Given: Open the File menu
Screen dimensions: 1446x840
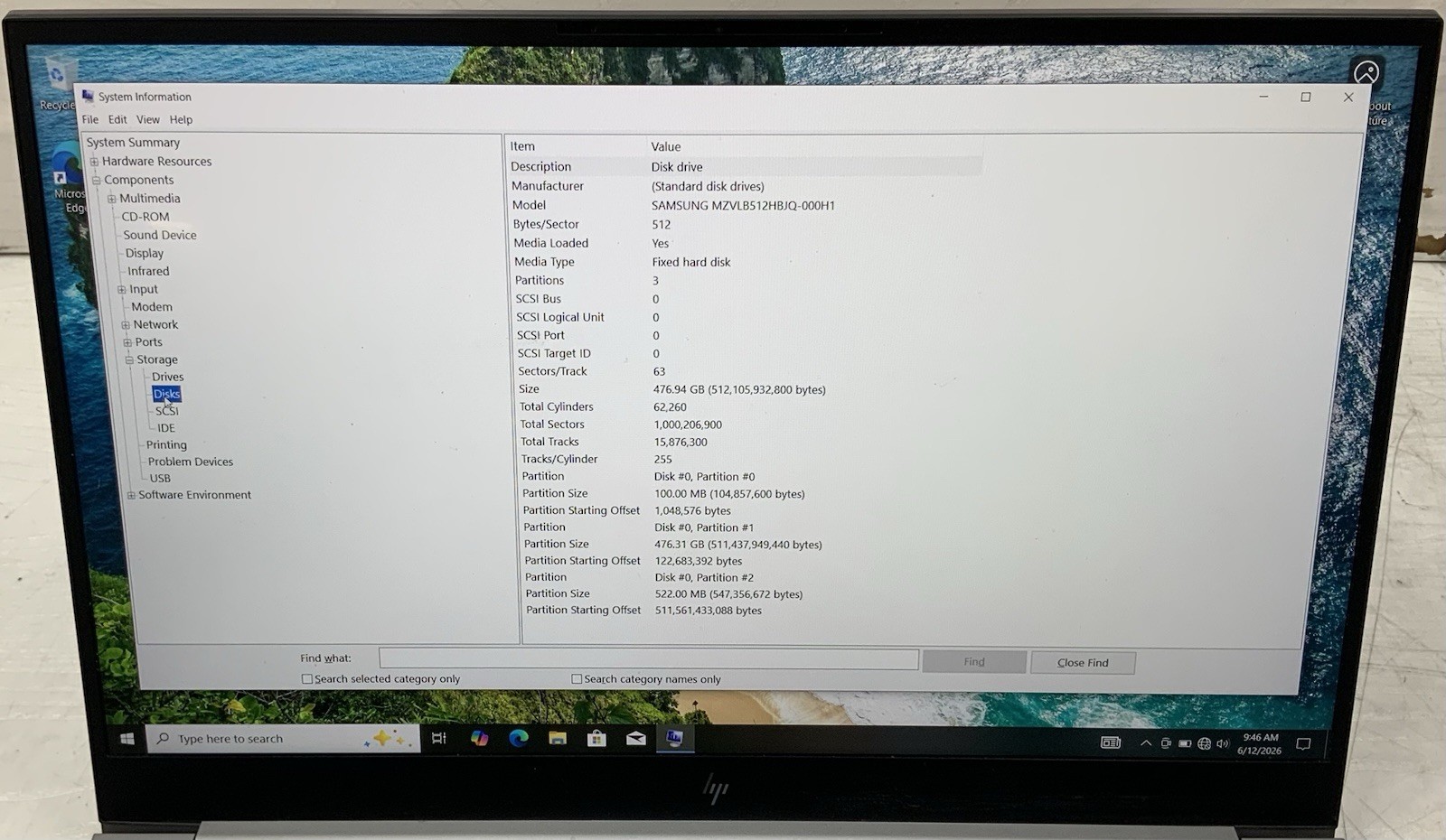Looking at the screenshot, I should coord(90,119).
